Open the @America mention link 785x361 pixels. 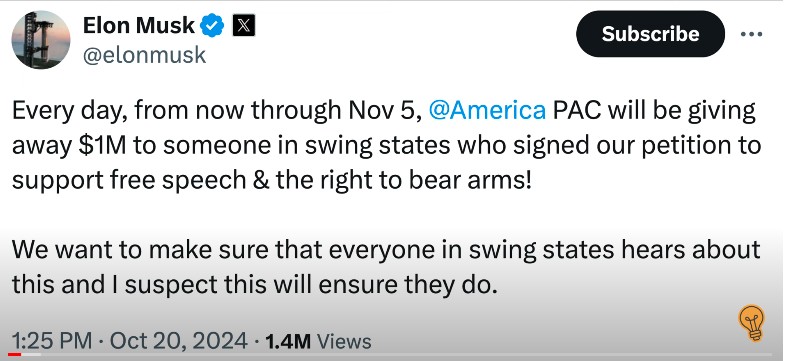click(487, 111)
